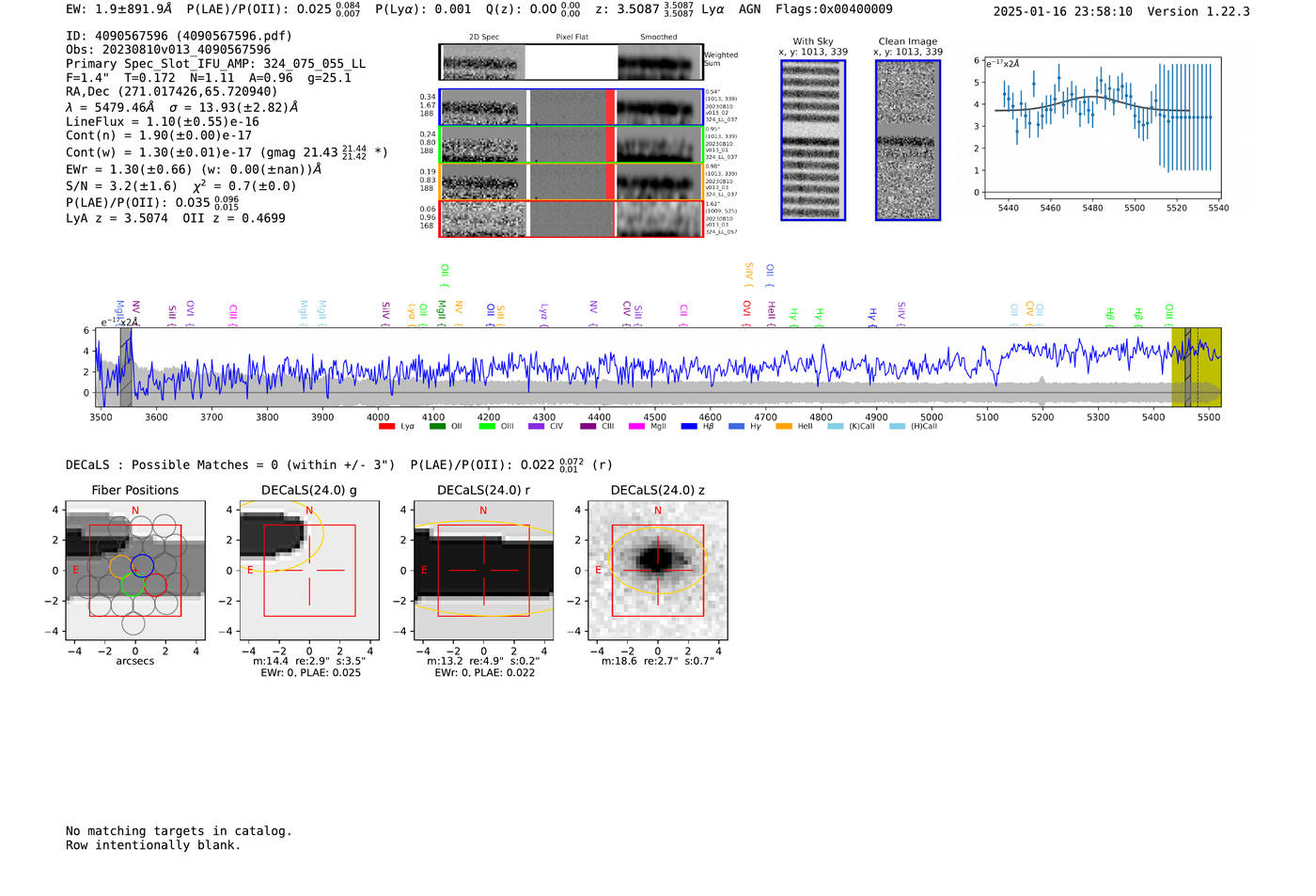Screen dimensions: 1316x896
Task: Click the red Lyα legend swatch
Action: tap(386, 427)
